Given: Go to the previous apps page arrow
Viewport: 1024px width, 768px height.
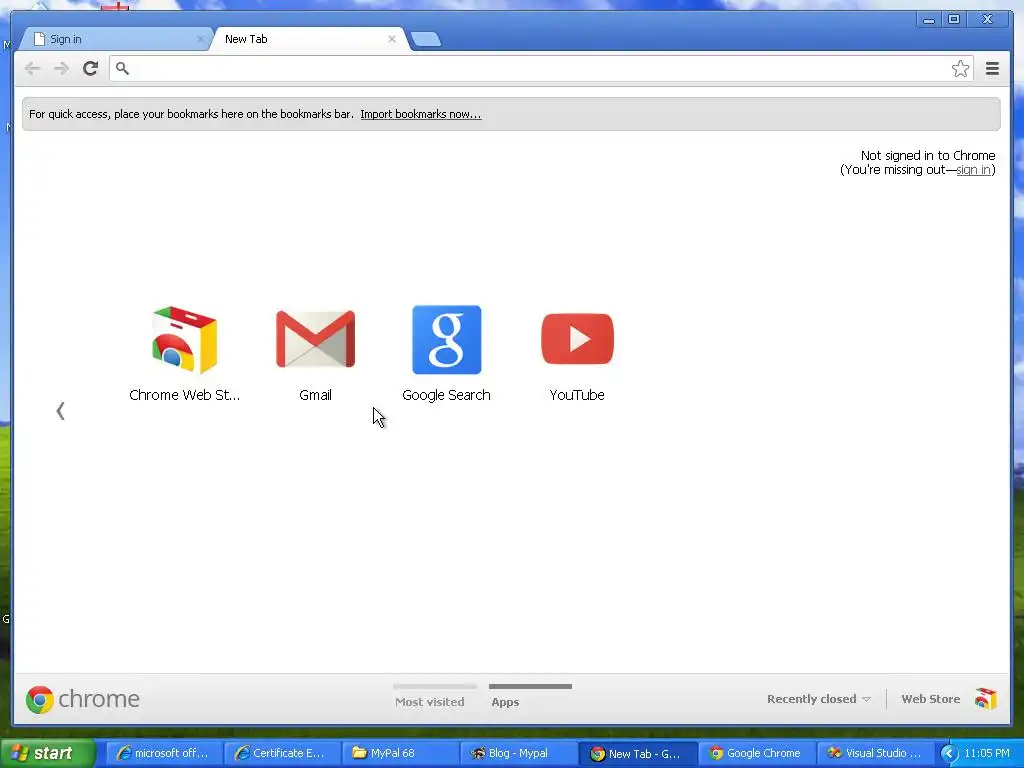Looking at the screenshot, I should 60,411.
